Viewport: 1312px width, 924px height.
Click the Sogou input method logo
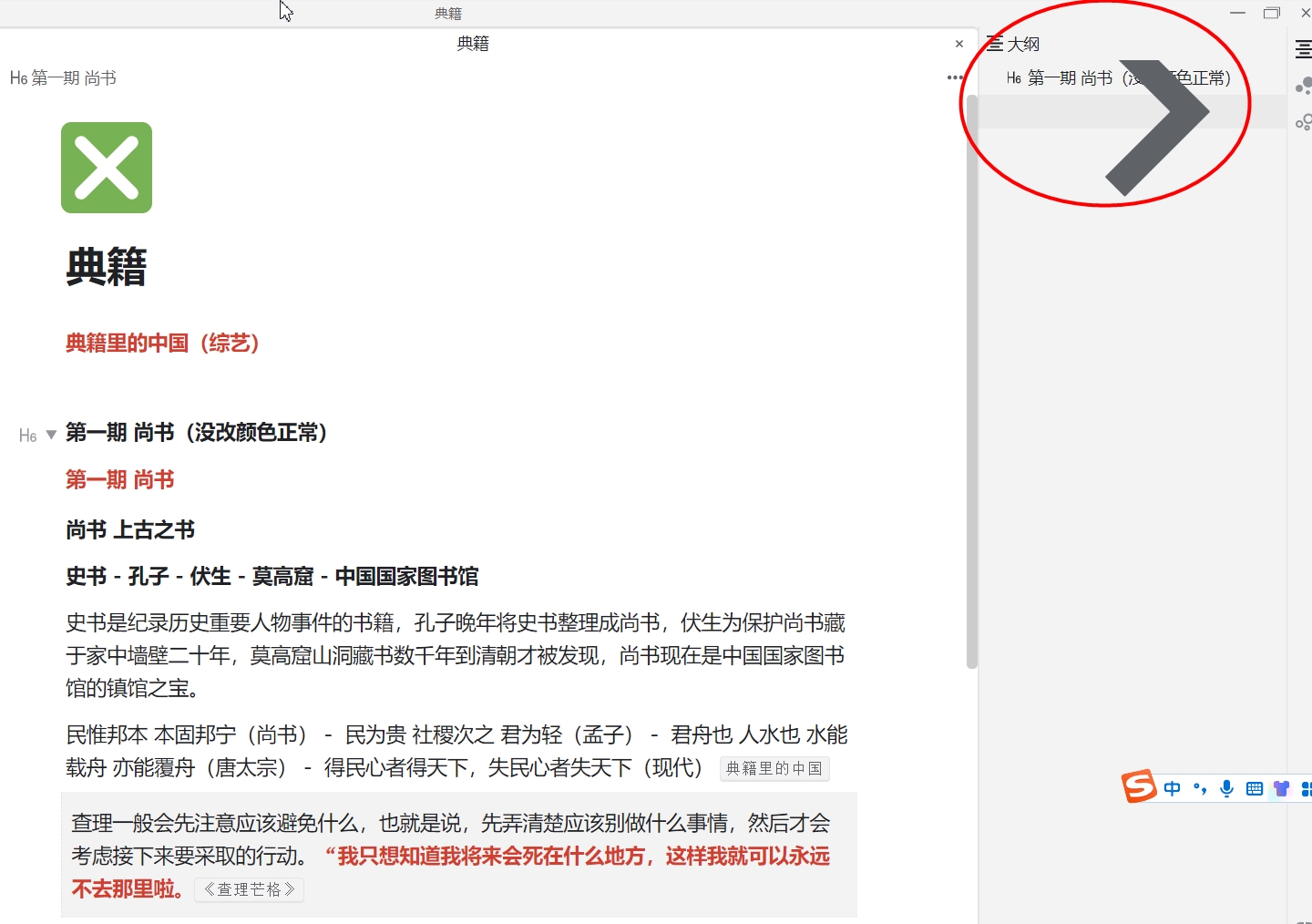point(1139,786)
